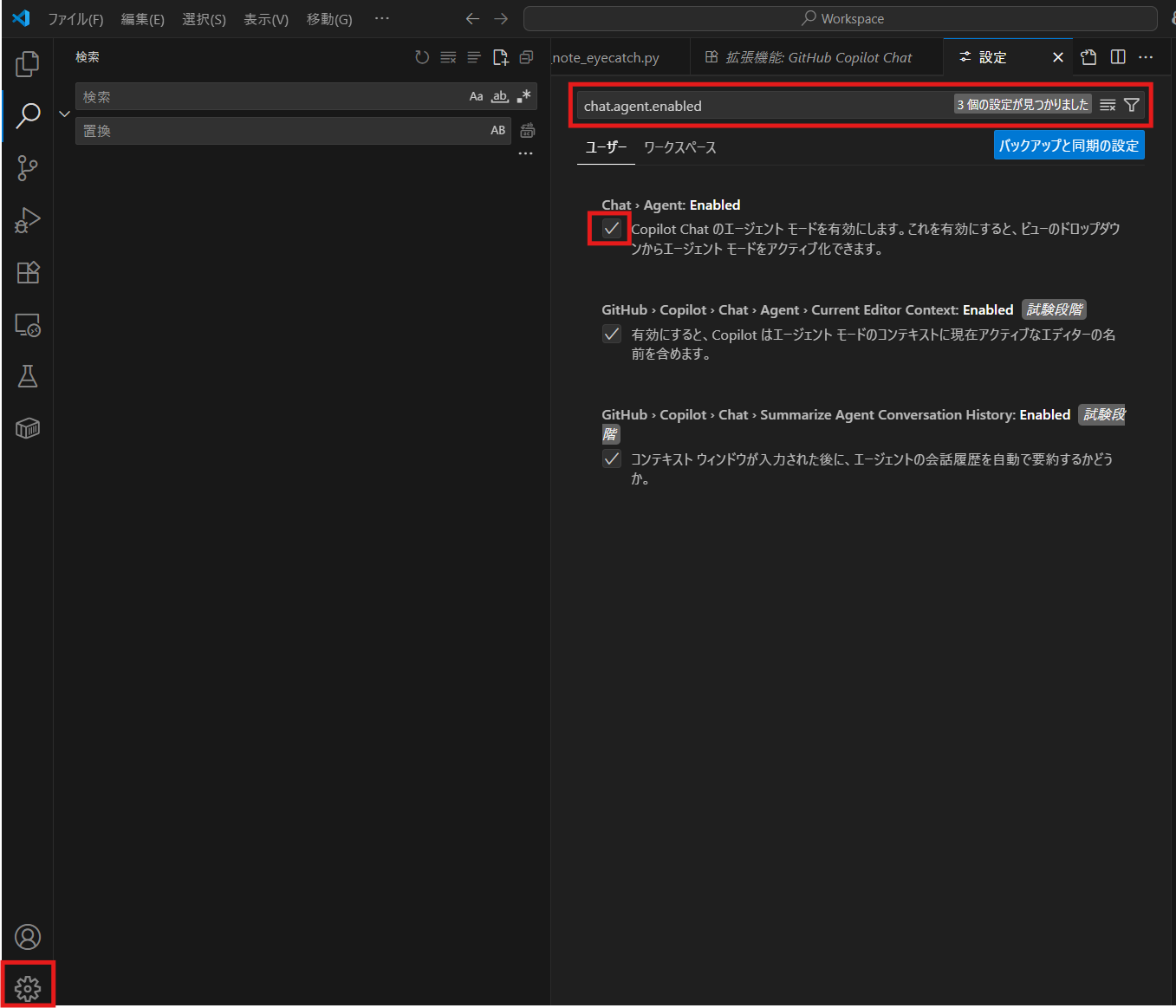
Task: Open the Manage gear menu
Action: click(28, 988)
